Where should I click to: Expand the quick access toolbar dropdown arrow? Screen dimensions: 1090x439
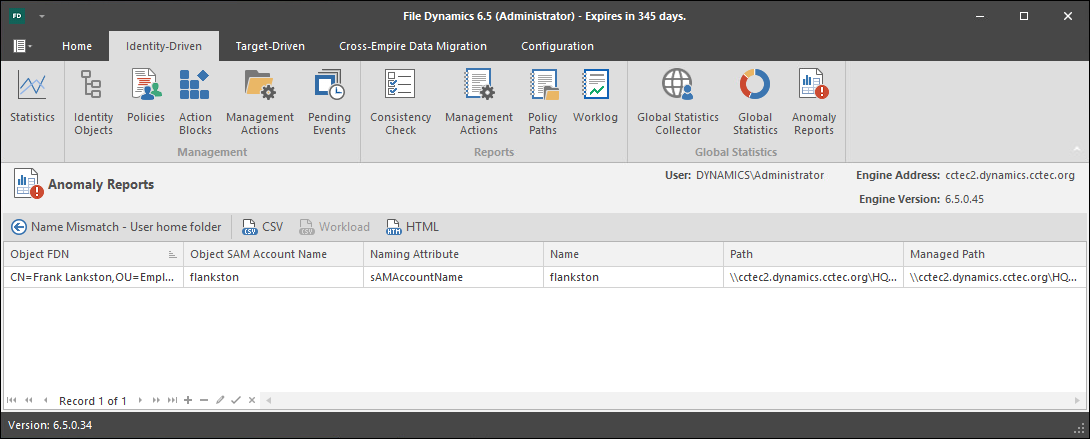pyautogui.click(x=42, y=17)
